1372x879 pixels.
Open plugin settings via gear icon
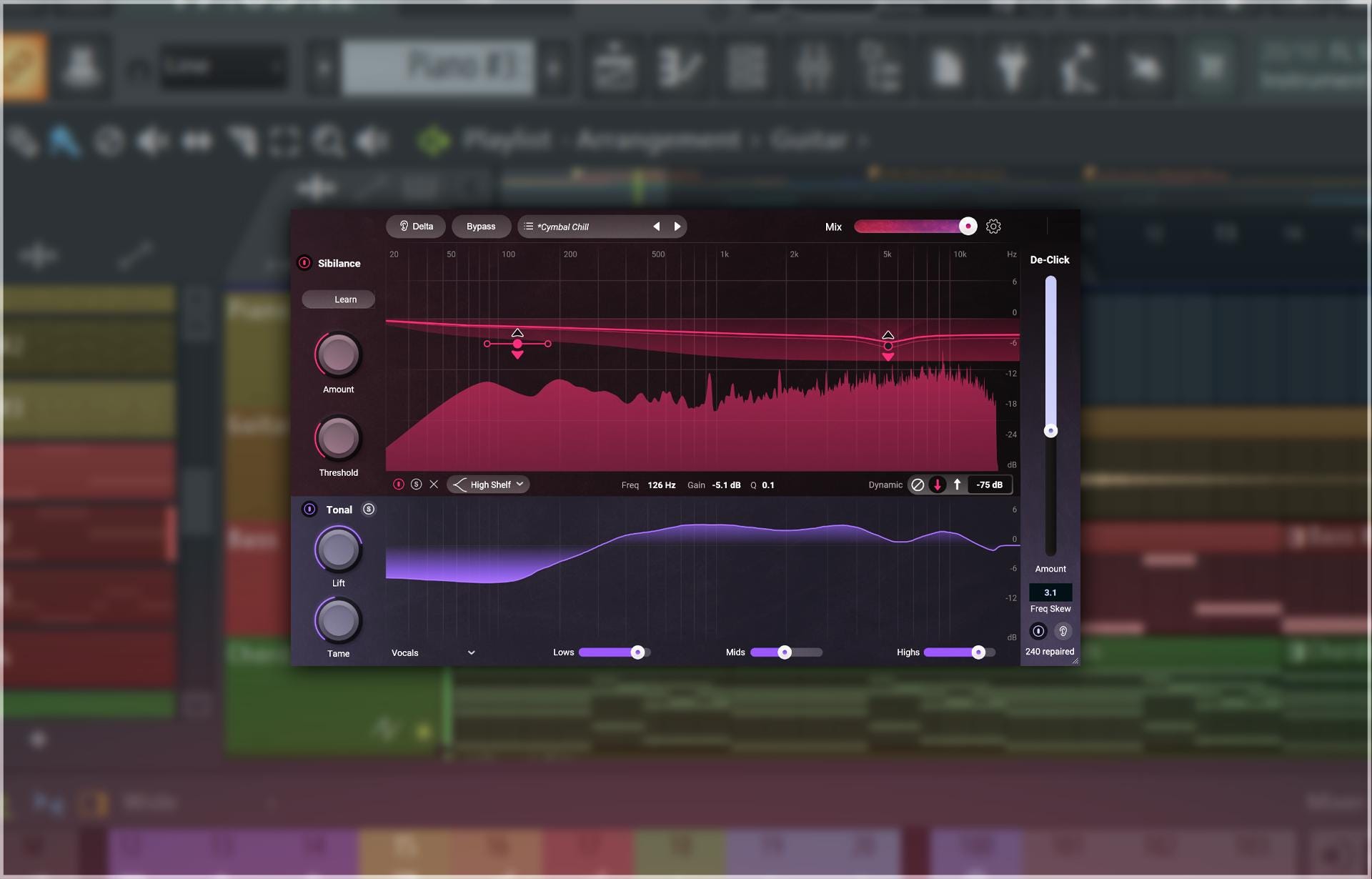(x=993, y=227)
